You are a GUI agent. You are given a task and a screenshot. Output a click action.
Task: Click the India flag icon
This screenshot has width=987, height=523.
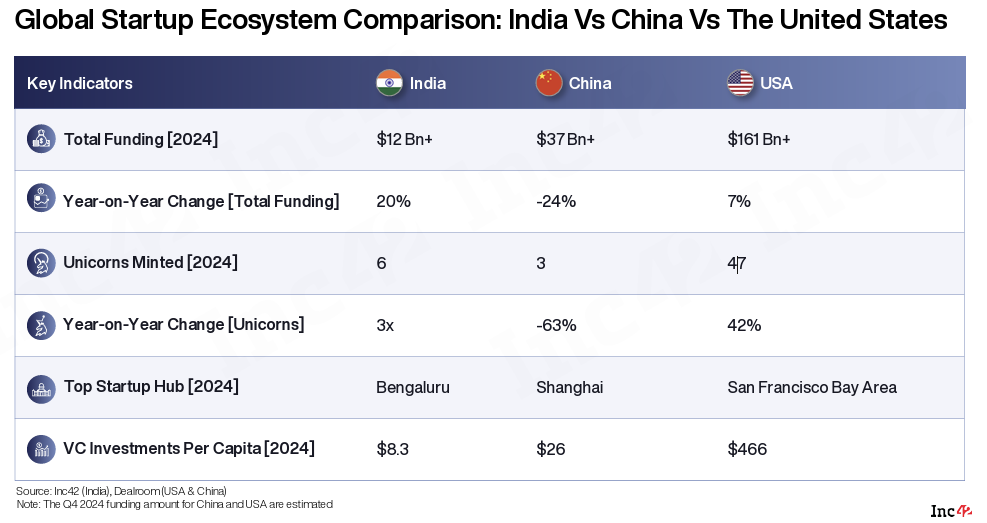[x=389, y=83]
